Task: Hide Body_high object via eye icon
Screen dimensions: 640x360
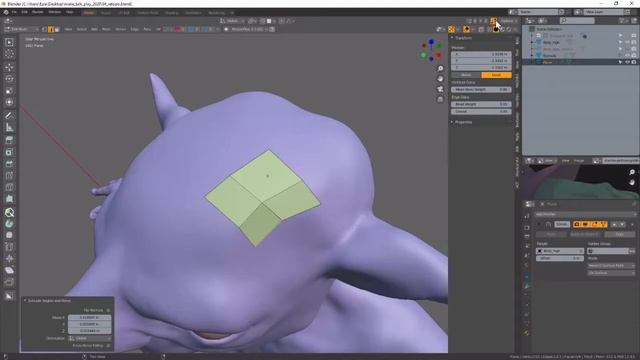Action: pyautogui.click(x=627, y=42)
